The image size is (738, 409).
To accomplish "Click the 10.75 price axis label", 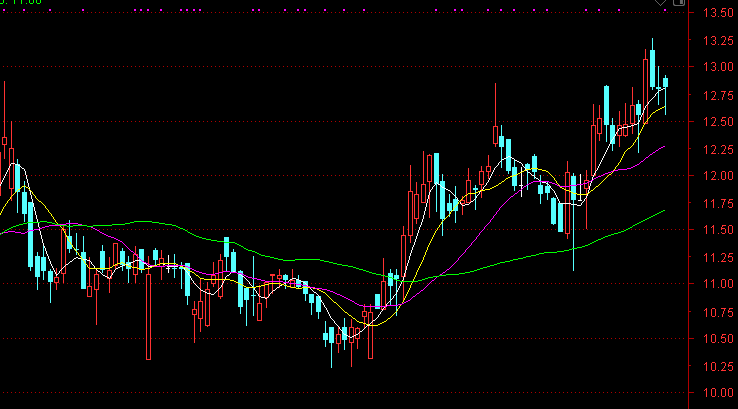I will click(718, 312).
